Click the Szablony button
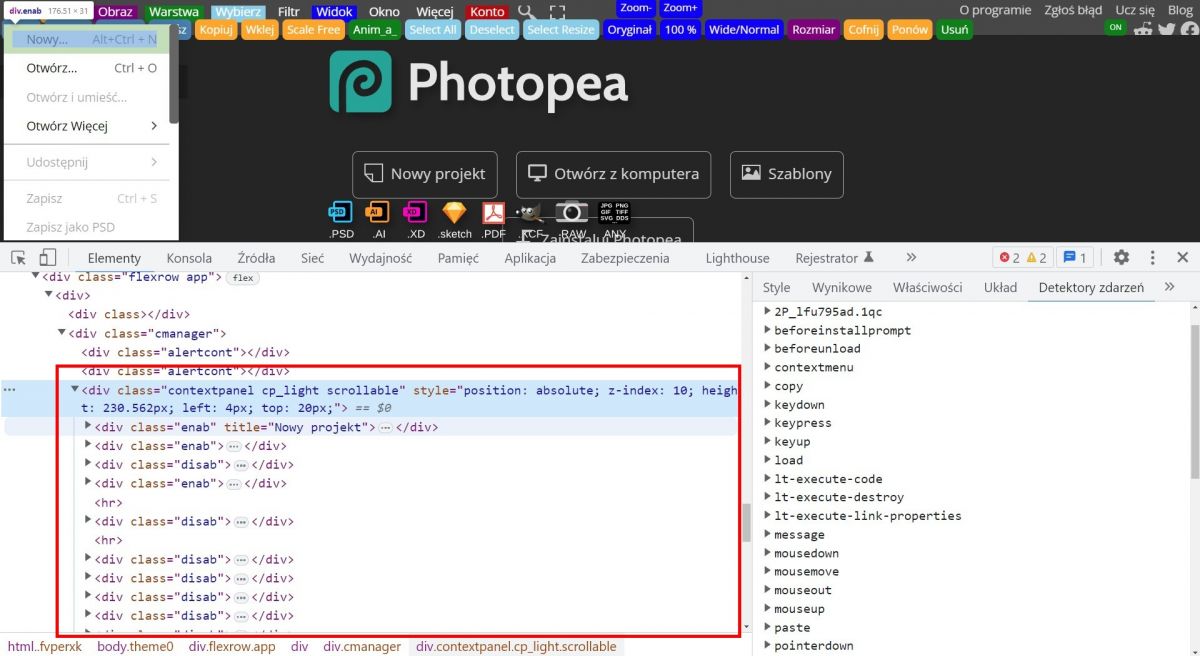This screenshot has height=656, width=1200. coord(786,173)
